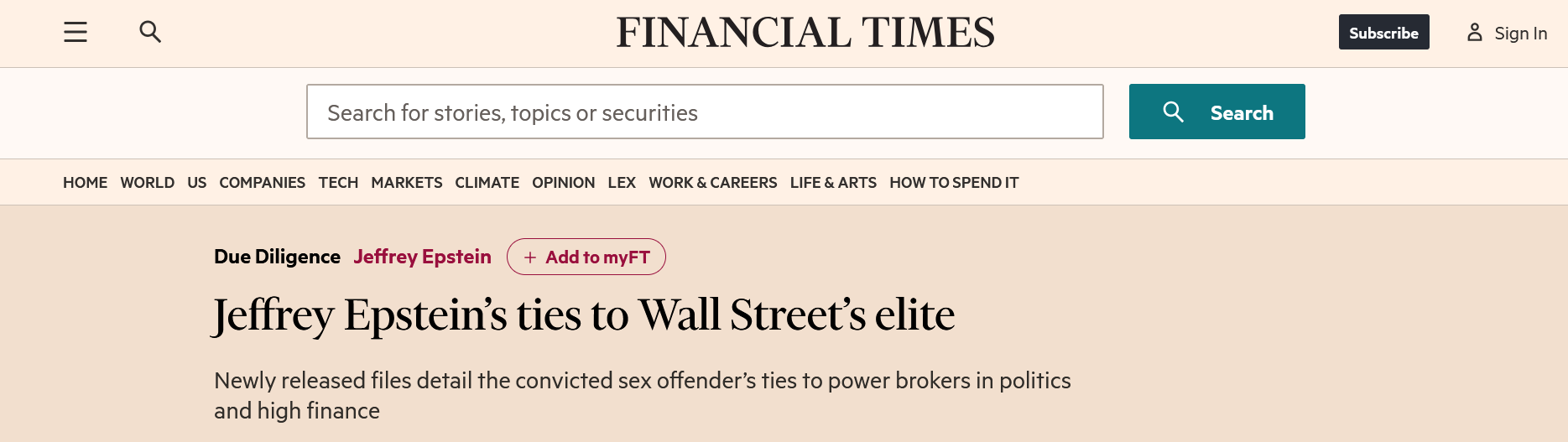This screenshot has width=1568, height=442.
Task: Click the Jeffrey Epstein topic link
Action: click(422, 257)
